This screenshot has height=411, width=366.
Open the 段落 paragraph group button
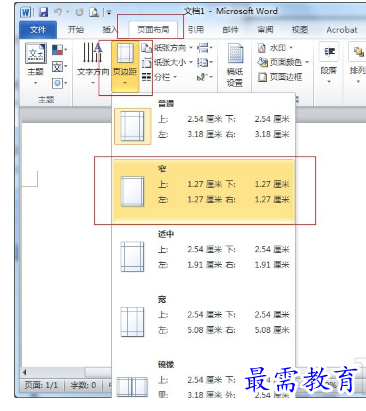tap(329, 63)
